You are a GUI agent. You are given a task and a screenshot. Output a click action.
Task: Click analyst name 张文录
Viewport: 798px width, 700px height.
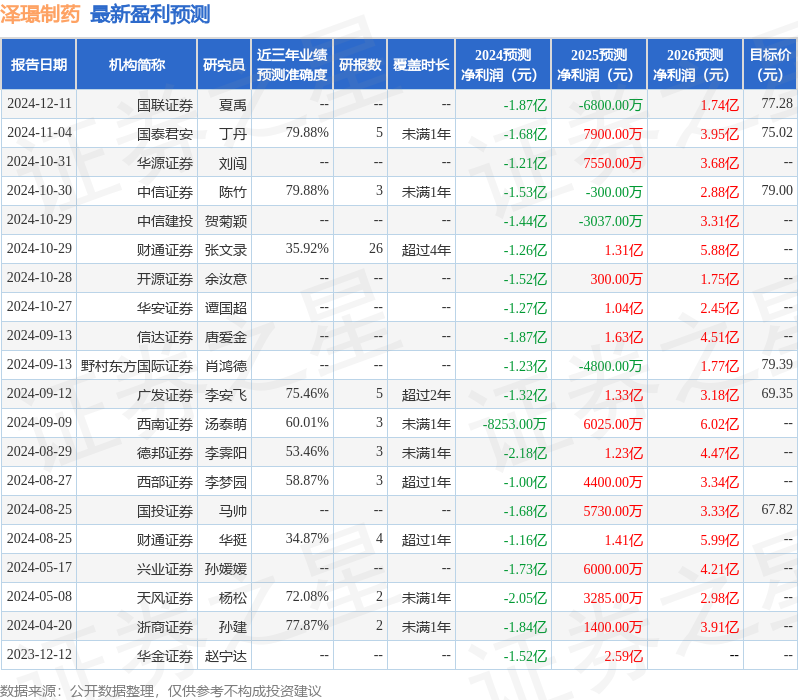coord(225,249)
